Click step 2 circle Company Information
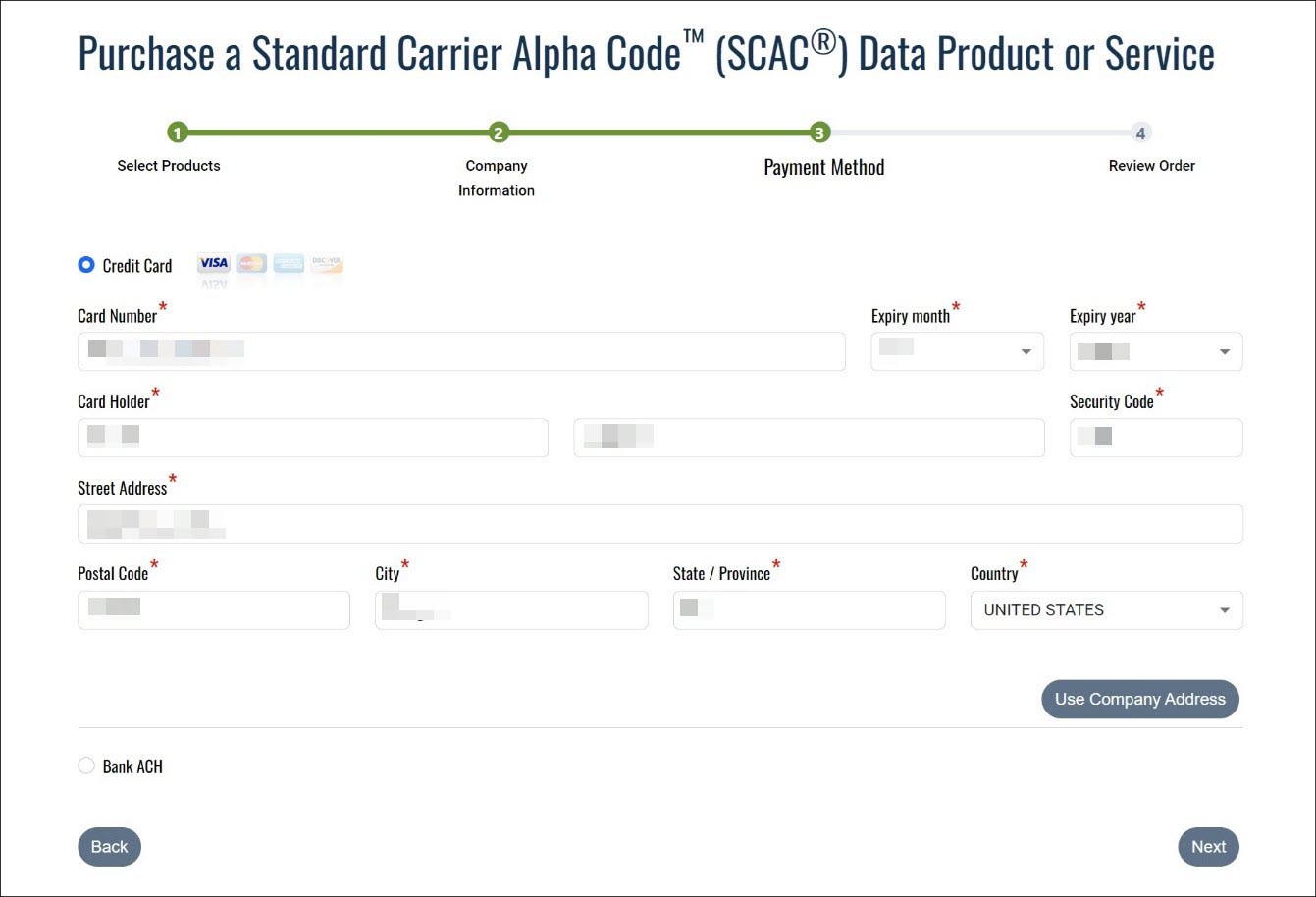 499,133
